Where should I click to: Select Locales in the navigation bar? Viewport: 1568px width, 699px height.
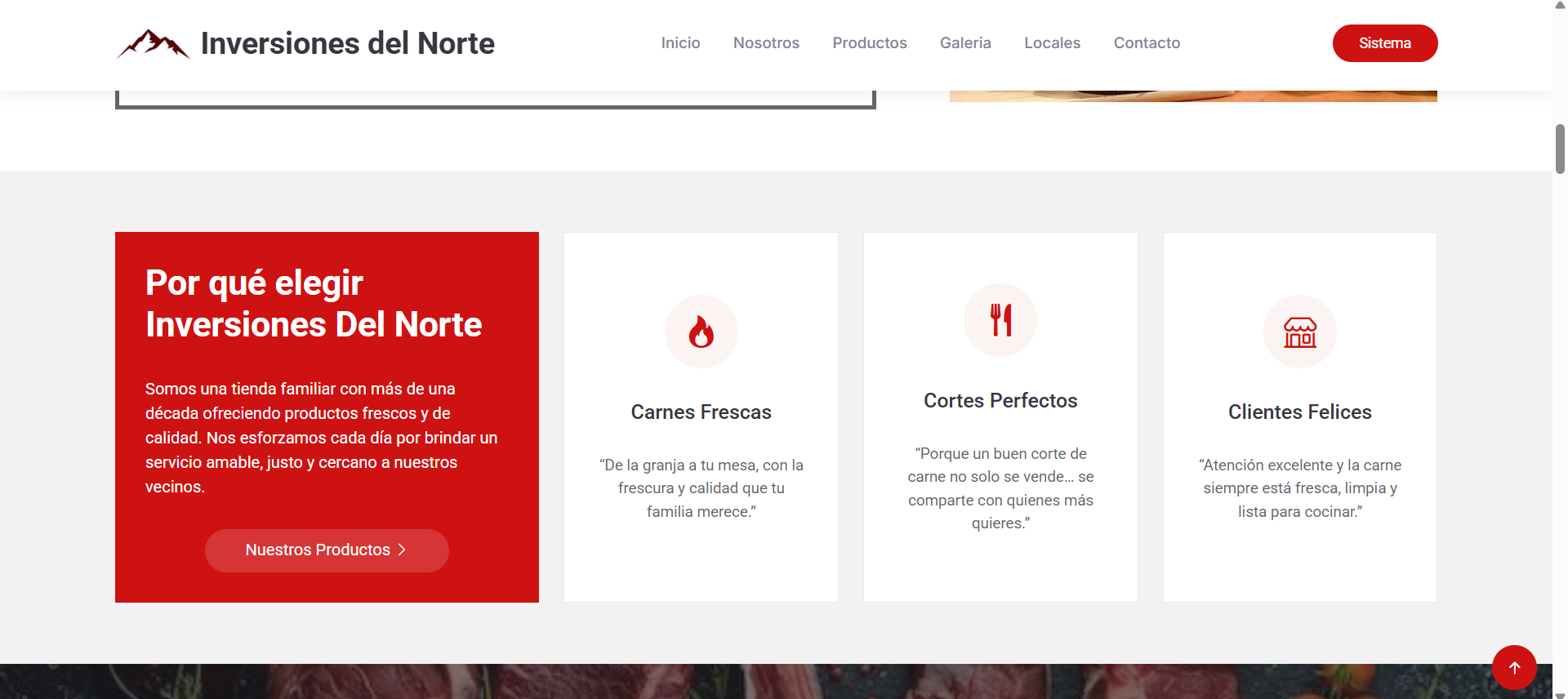click(1052, 43)
